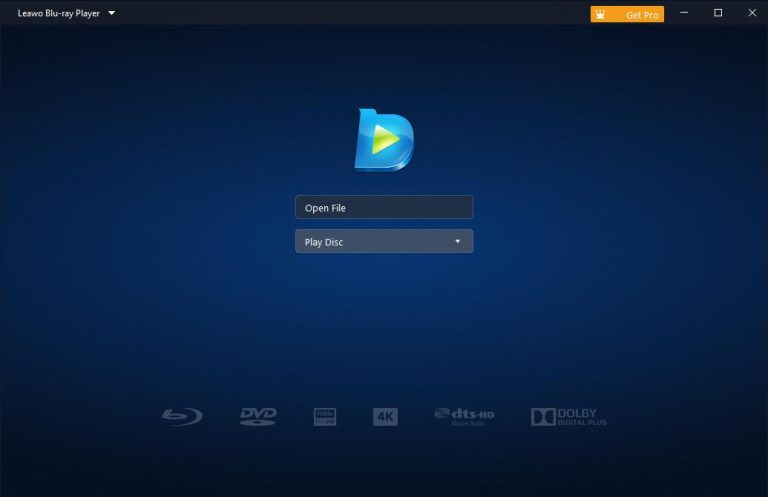Screen dimensions: 768x497
Task: Click the crown icon on Get Pro
Action: tap(600, 15)
